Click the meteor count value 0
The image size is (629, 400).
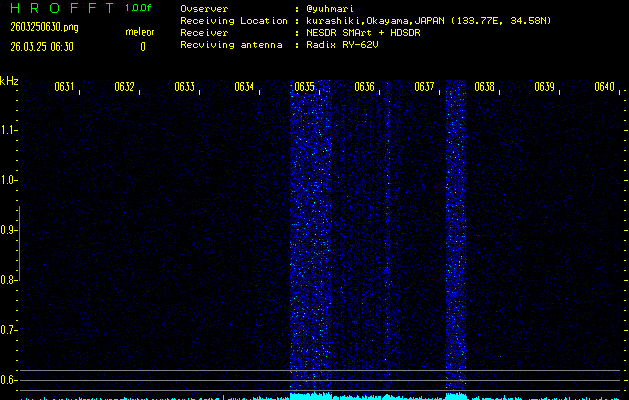click(143, 47)
